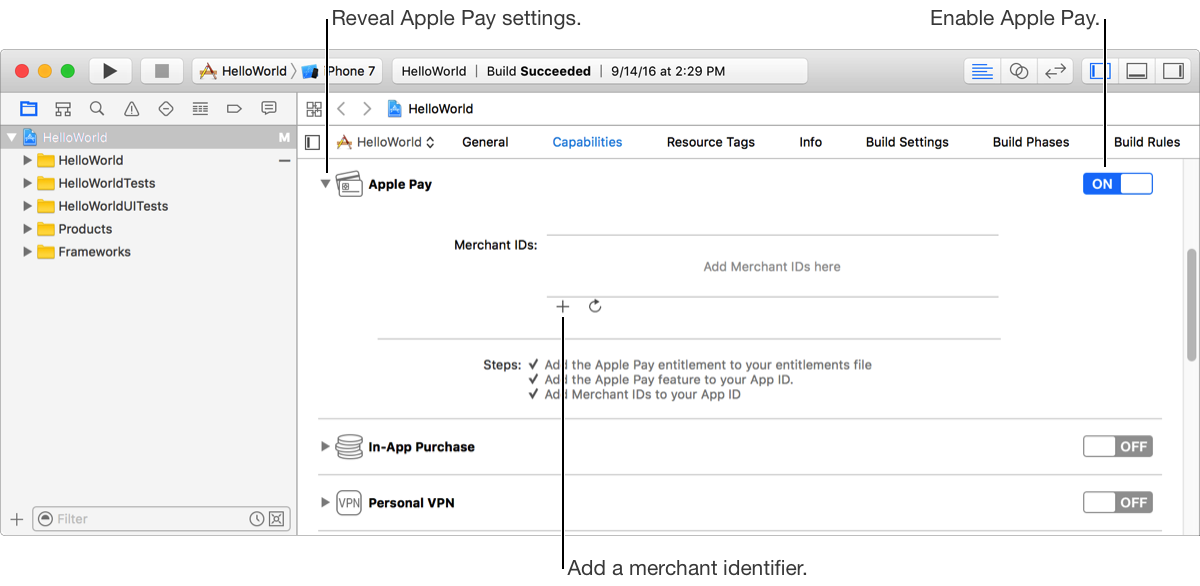1200x586 pixels.
Task: Collapse the Apple Pay section
Action: tap(325, 184)
